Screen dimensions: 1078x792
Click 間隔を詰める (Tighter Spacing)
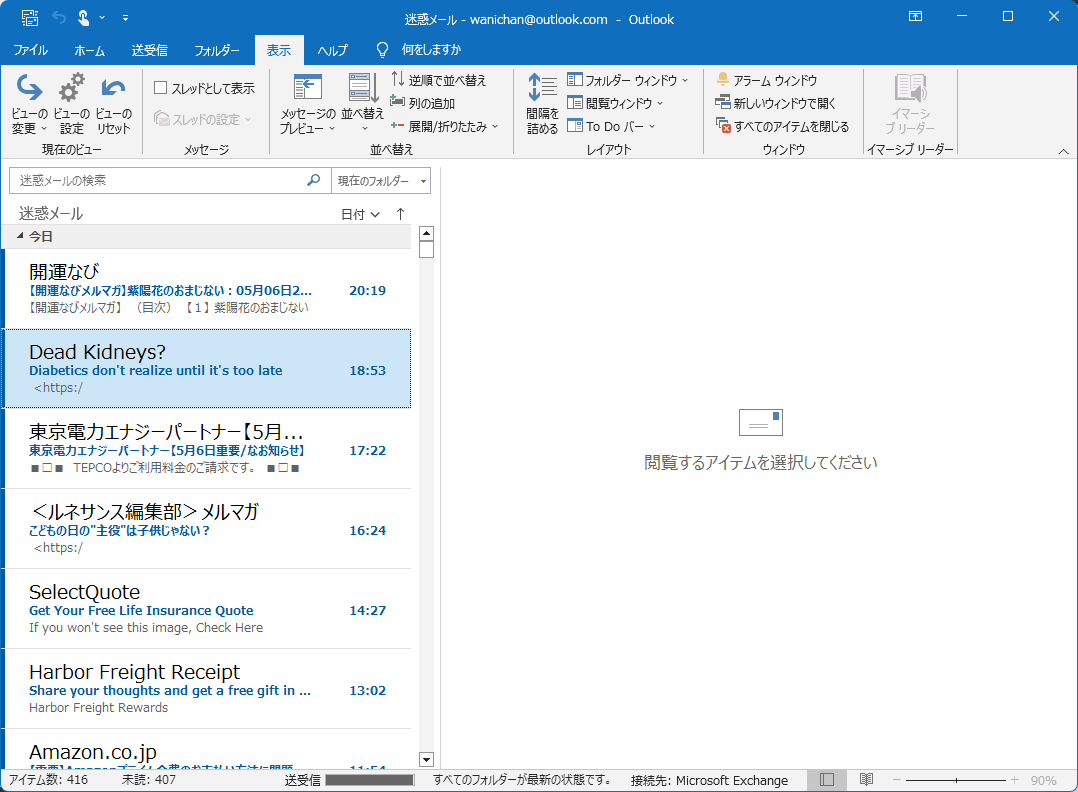(542, 104)
